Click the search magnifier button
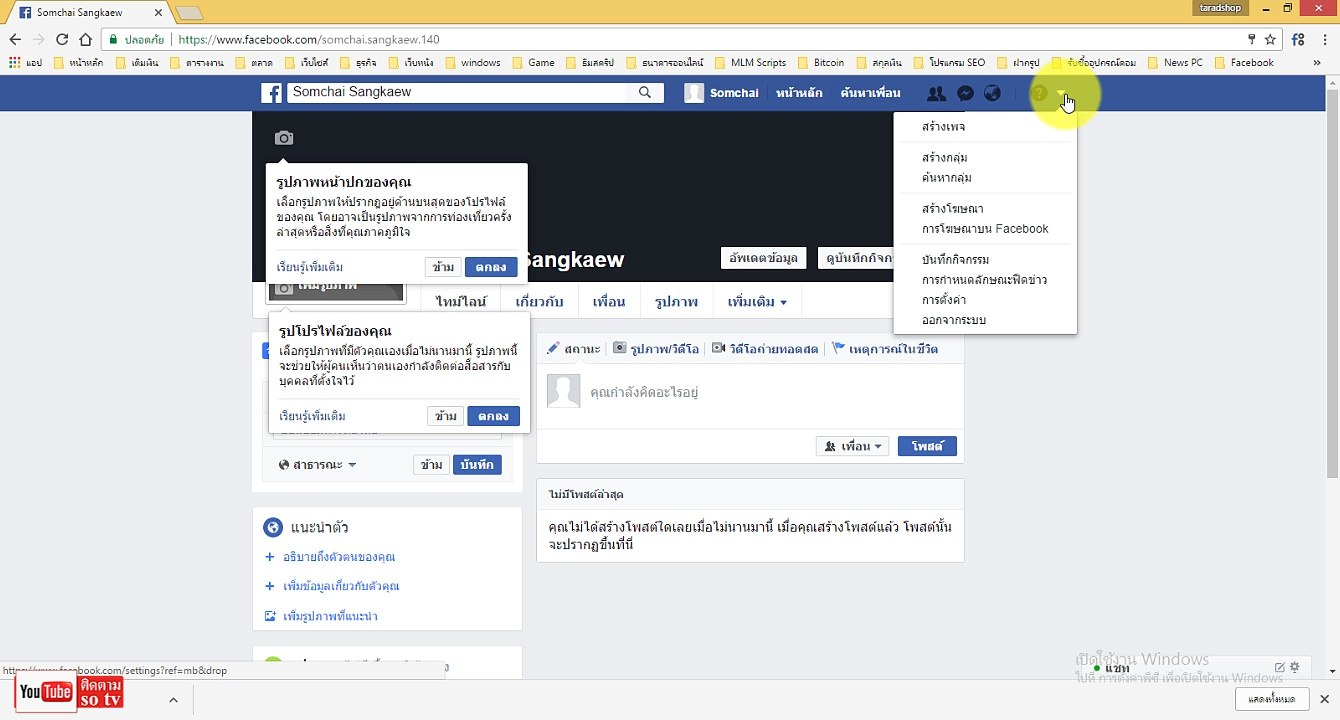The image size is (1340, 720). tap(645, 93)
